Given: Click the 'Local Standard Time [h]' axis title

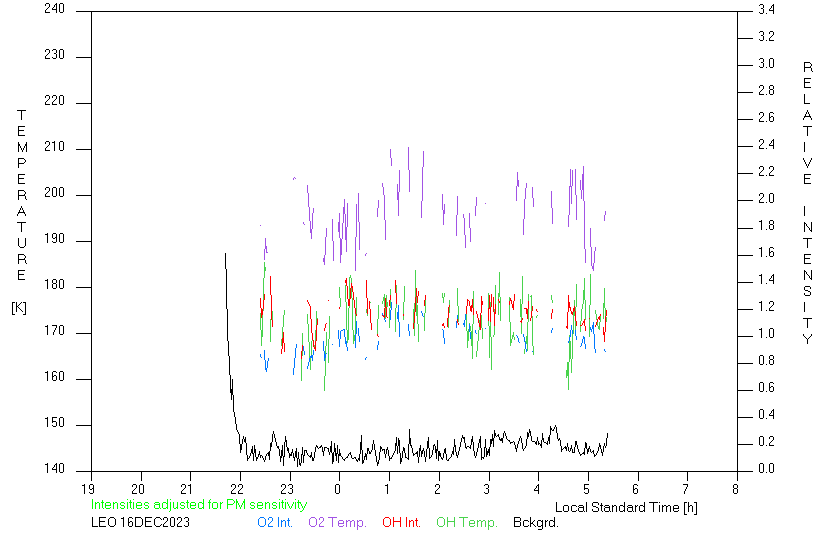Looking at the screenshot, I should (x=626, y=507).
